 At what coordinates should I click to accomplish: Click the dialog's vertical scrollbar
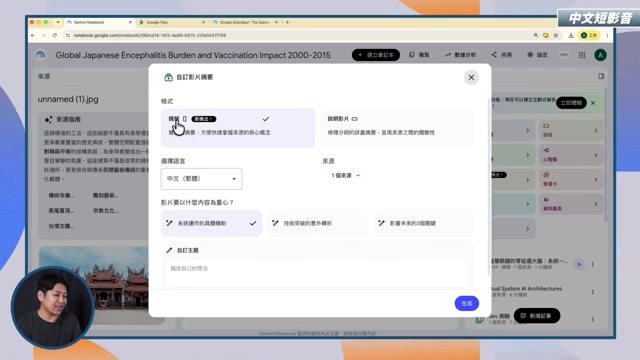(489, 187)
